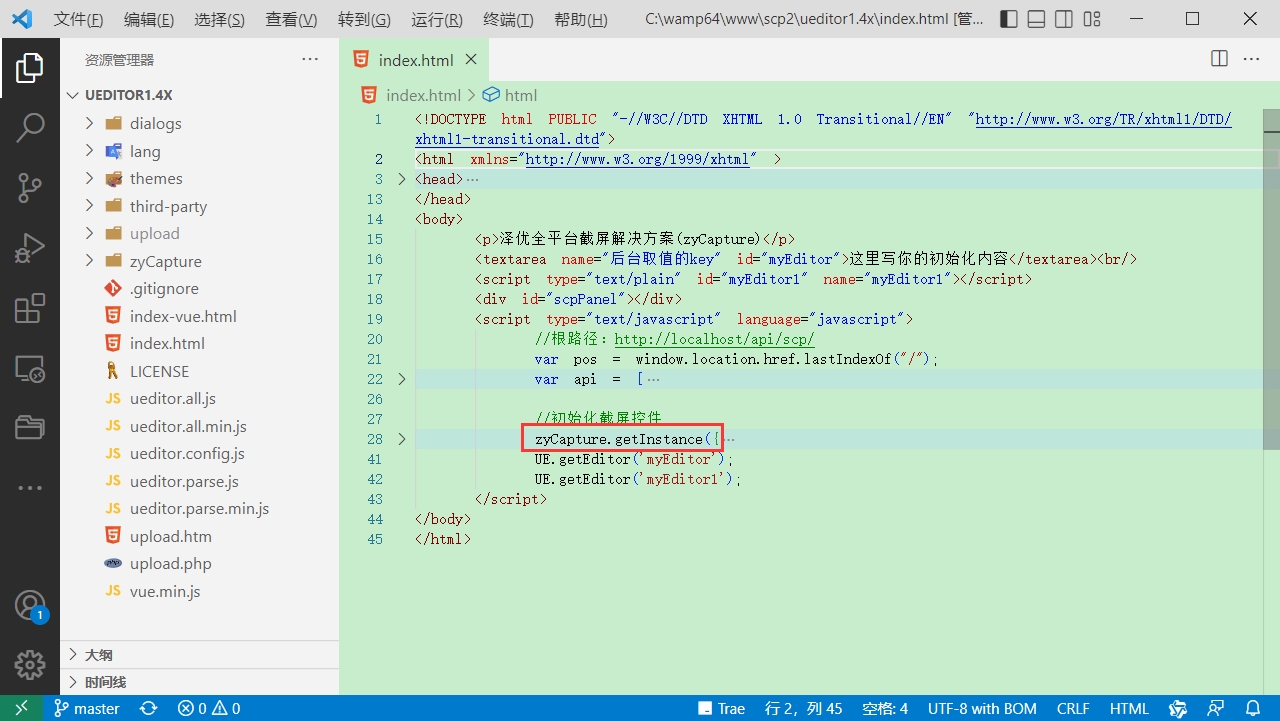The image size is (1280, 721).
Task: Open the 文件(F) menu
Action: (78, 19)
